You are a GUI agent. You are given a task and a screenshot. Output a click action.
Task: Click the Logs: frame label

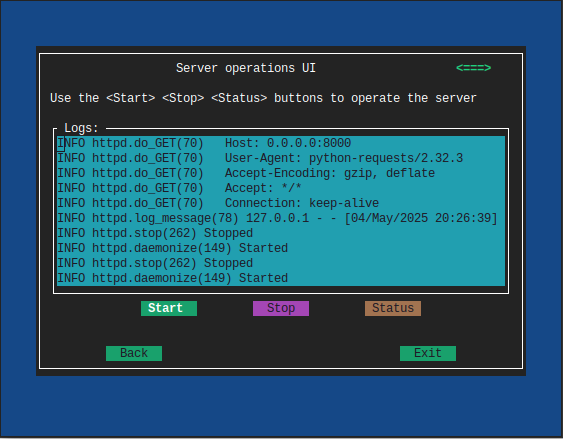pyautogui.click(x=81, y=128)
